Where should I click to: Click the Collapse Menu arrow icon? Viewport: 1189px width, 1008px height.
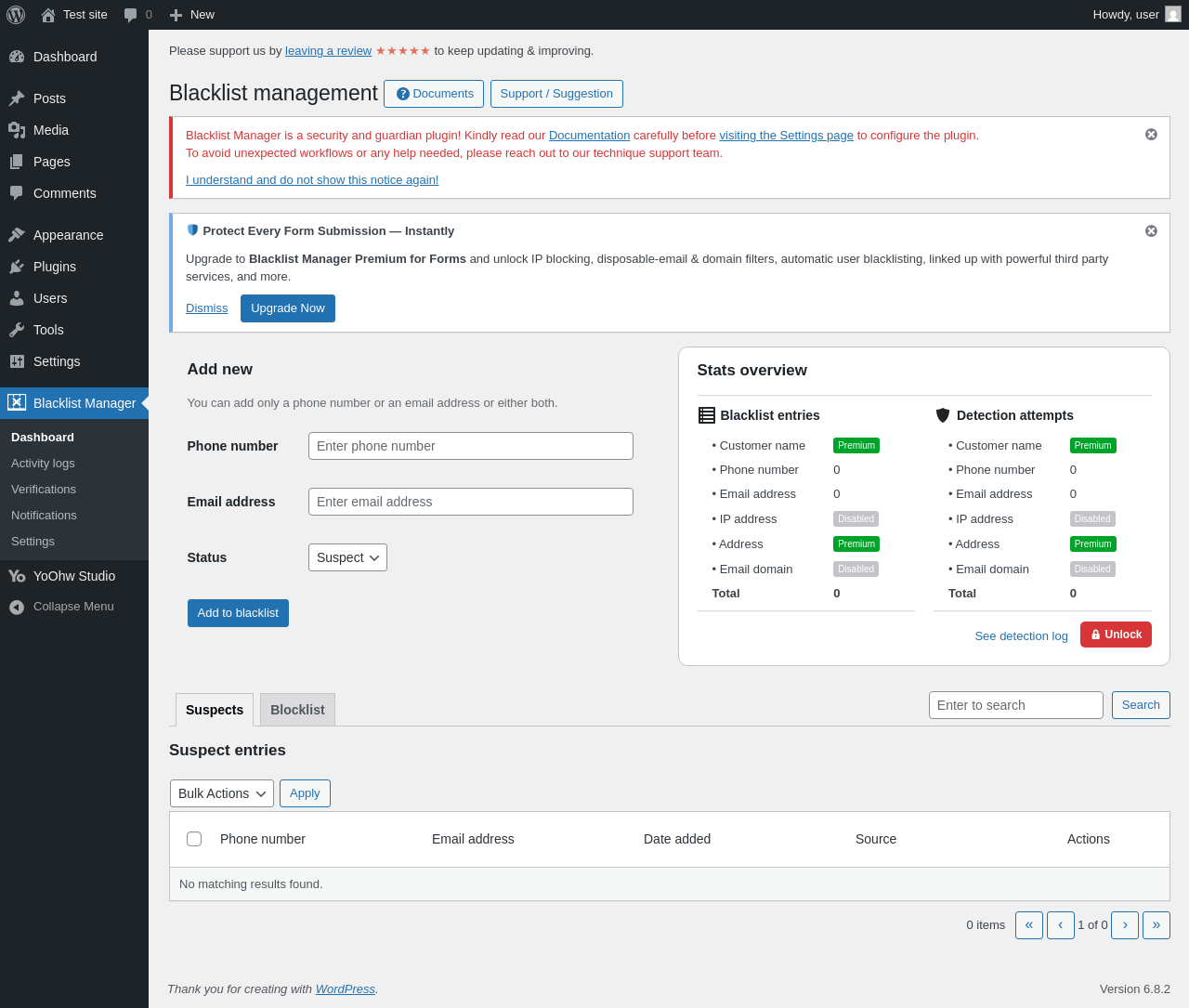[x=17, y=607]
